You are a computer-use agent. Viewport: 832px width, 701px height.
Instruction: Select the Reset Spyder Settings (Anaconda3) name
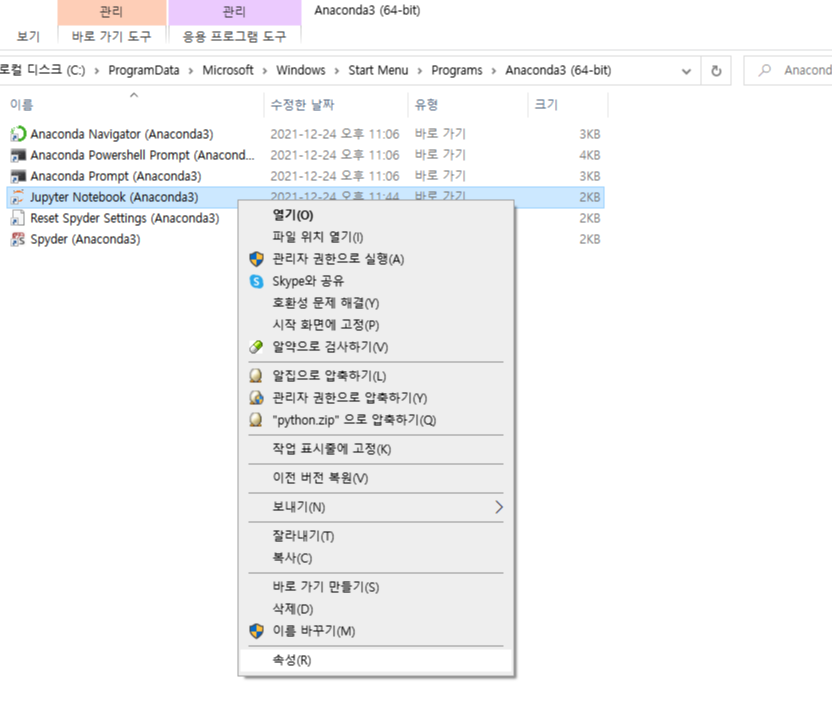click(x=125, y=218)
